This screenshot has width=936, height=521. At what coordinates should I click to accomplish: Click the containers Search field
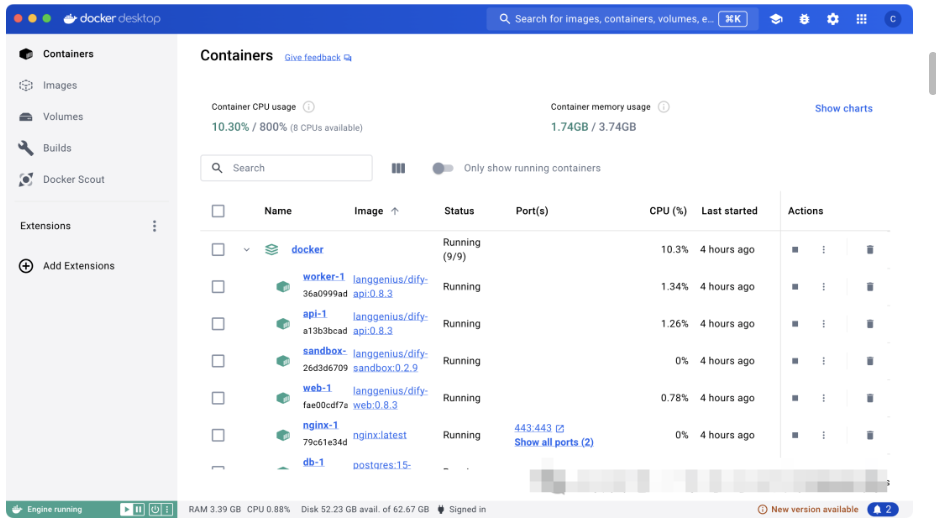tap(287, 168)
